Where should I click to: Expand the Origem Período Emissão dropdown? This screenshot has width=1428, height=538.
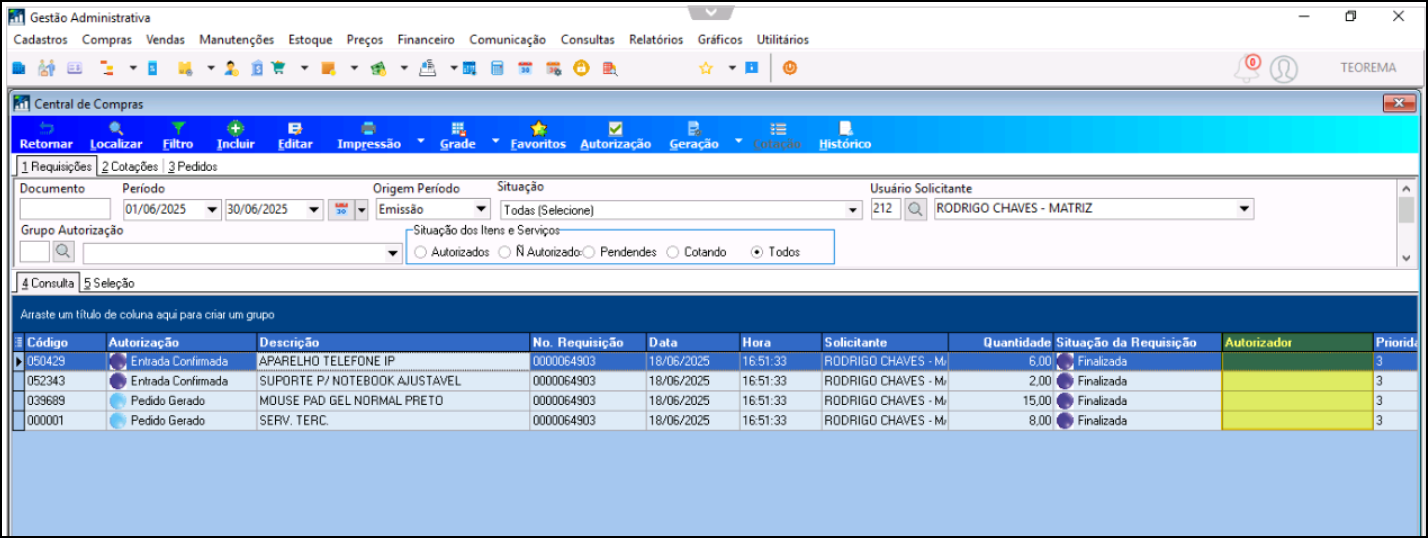pos(481,210)
